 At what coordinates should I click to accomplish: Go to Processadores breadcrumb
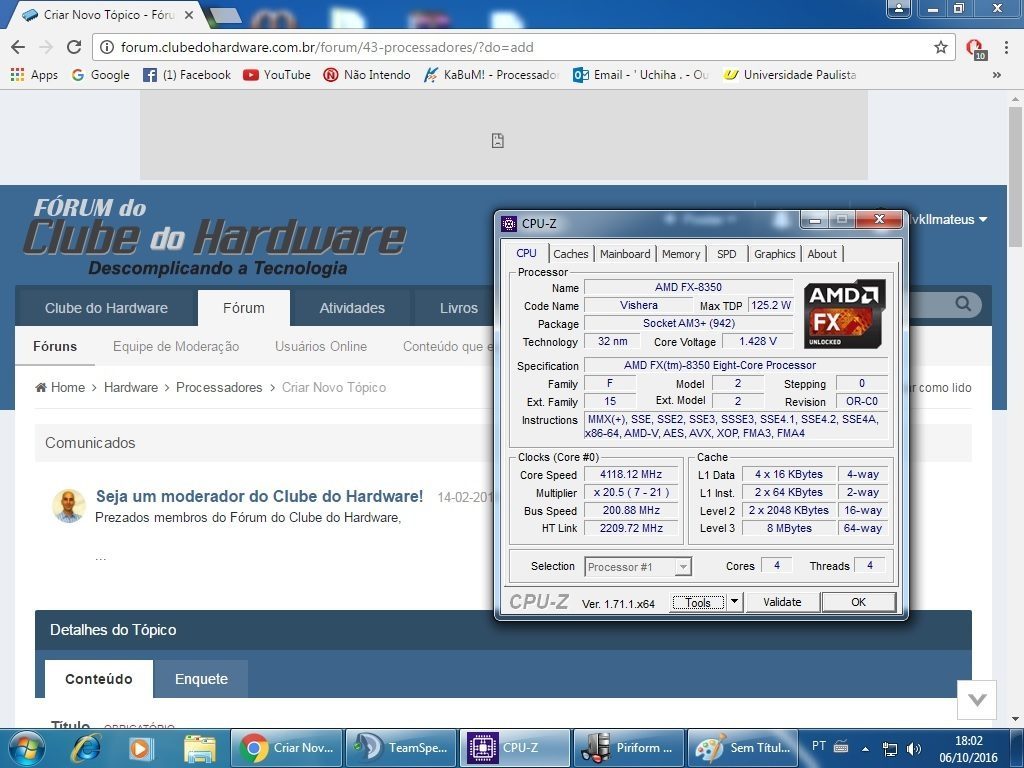[219, 387]
